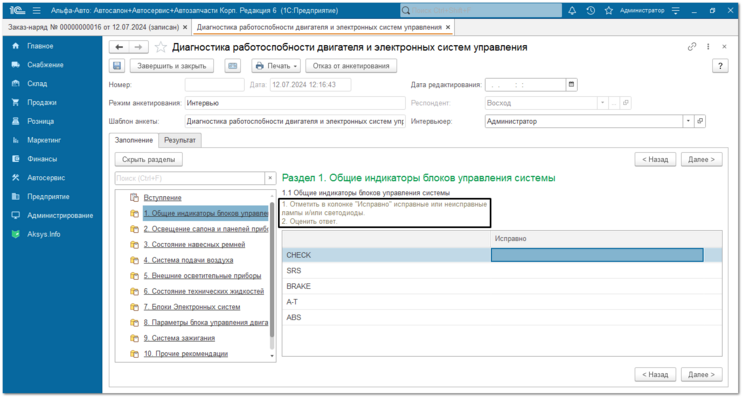Image resolution: width=743 pixels, height=398 pixels.
Task: Add form to favorites with the star
Action: [161, 47]
